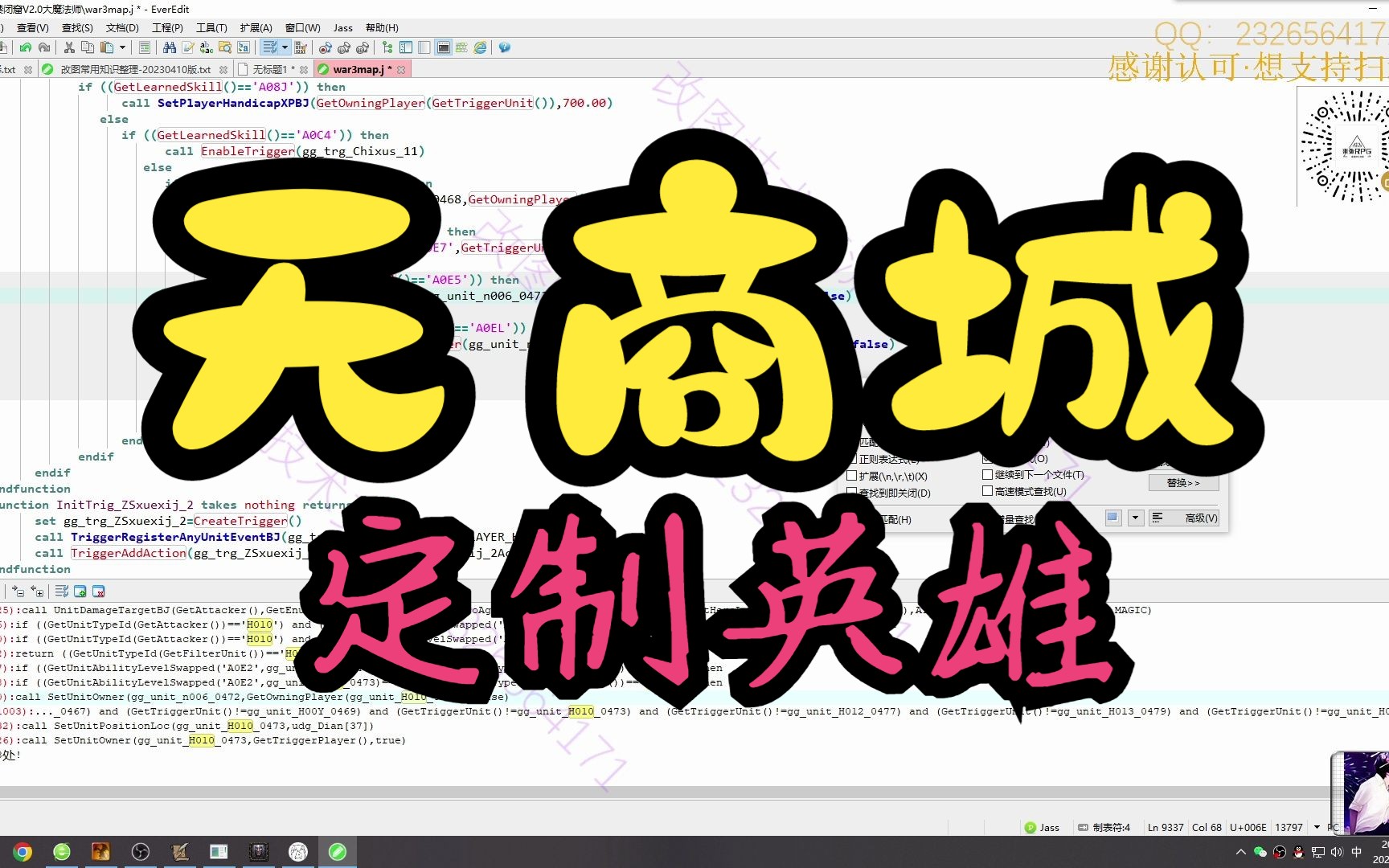Screen dimensions: 1389x868
Task: Click the play macro icon
Action: coord(344,48)
